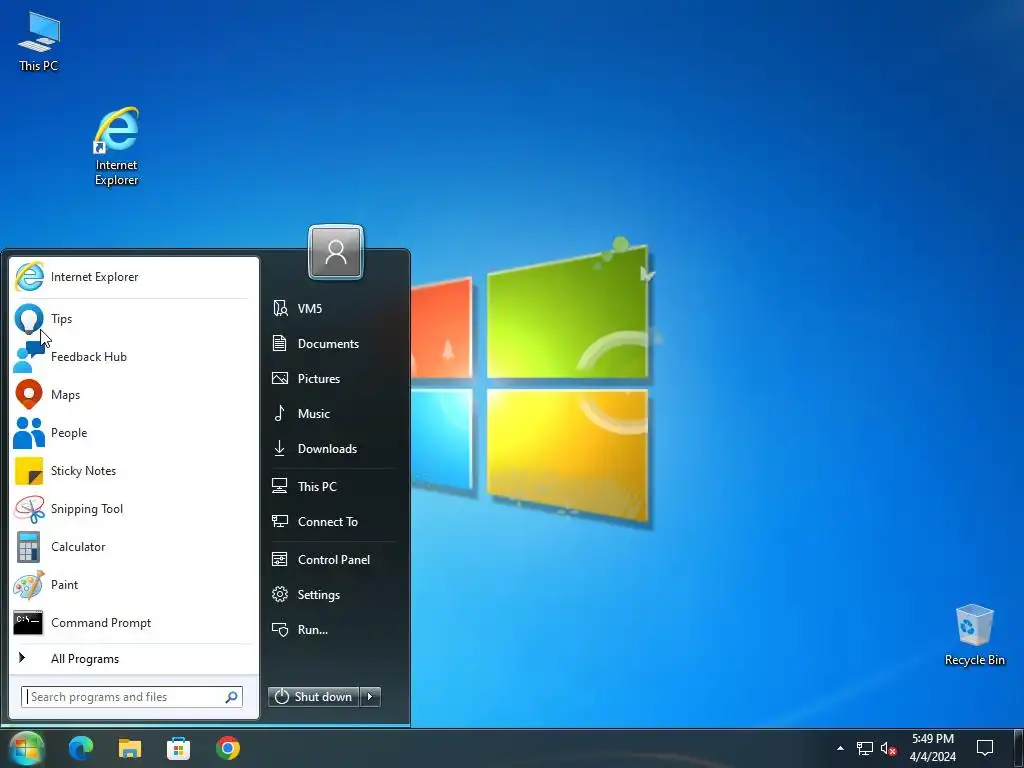Open Microsoft Edge from the taskbar

click(81, 748)
